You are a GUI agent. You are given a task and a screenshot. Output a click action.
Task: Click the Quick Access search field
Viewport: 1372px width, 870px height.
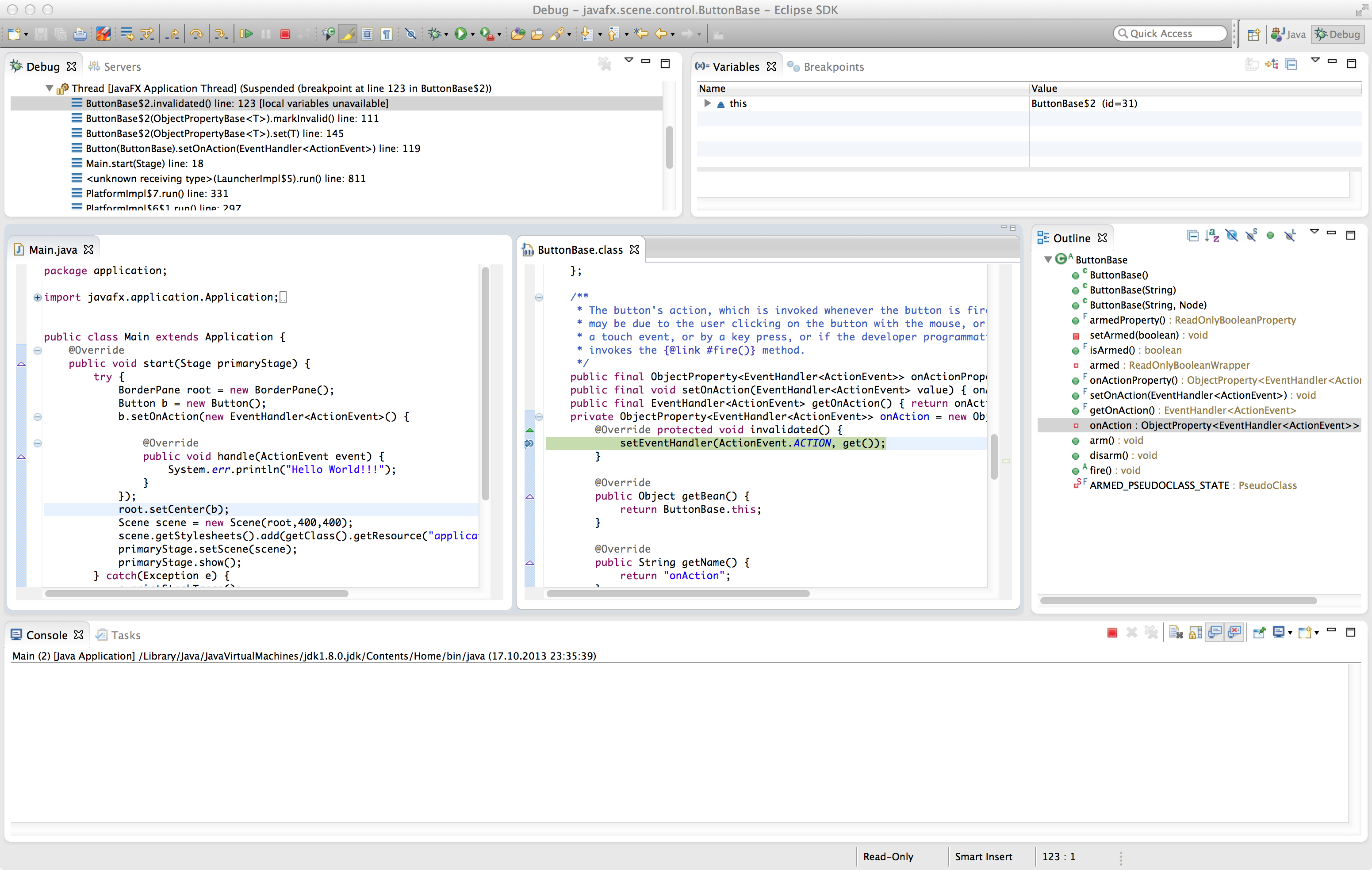[x=1169, y=34]
